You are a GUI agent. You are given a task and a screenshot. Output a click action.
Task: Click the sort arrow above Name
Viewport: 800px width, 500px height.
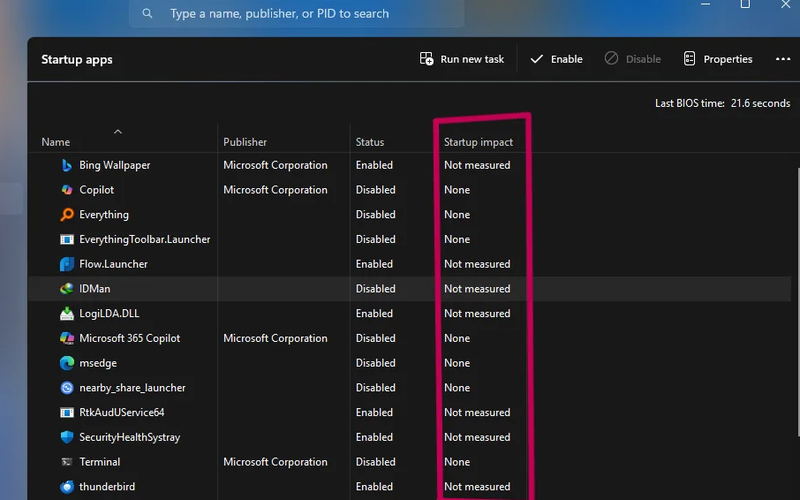pos(118,132)
